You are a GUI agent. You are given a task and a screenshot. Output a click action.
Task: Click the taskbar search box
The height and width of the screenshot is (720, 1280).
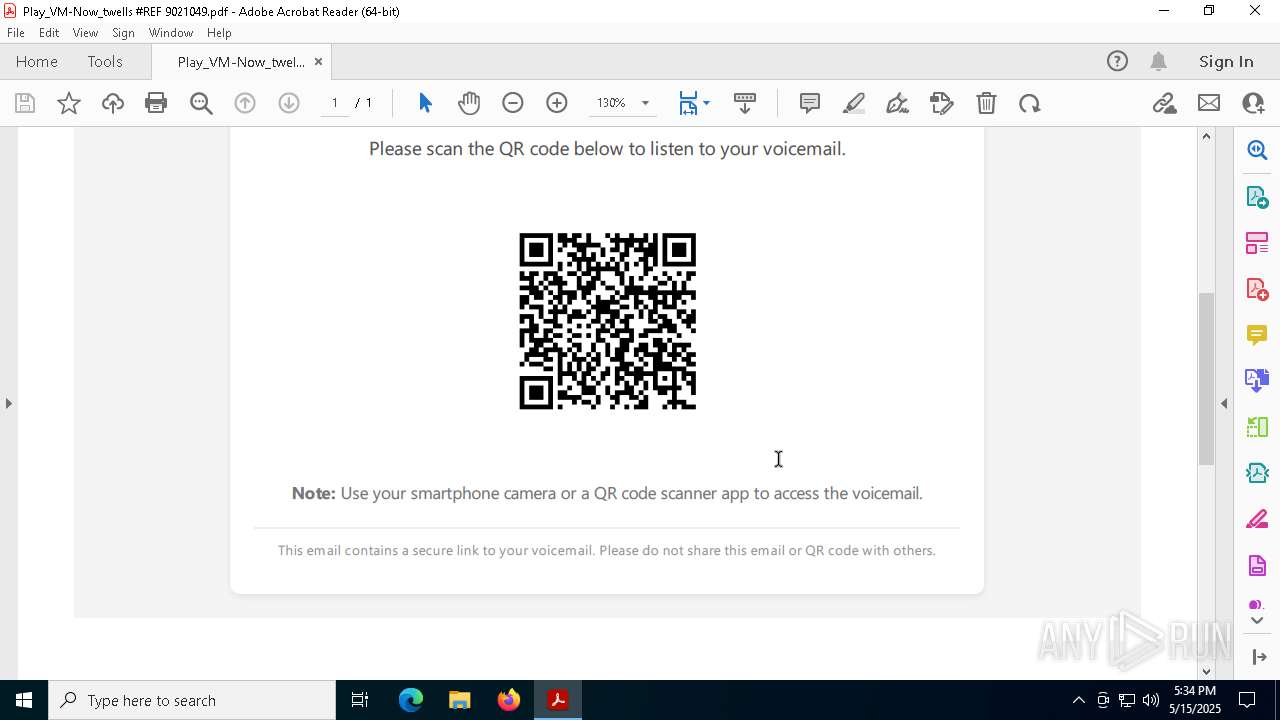tap(192, 700)
